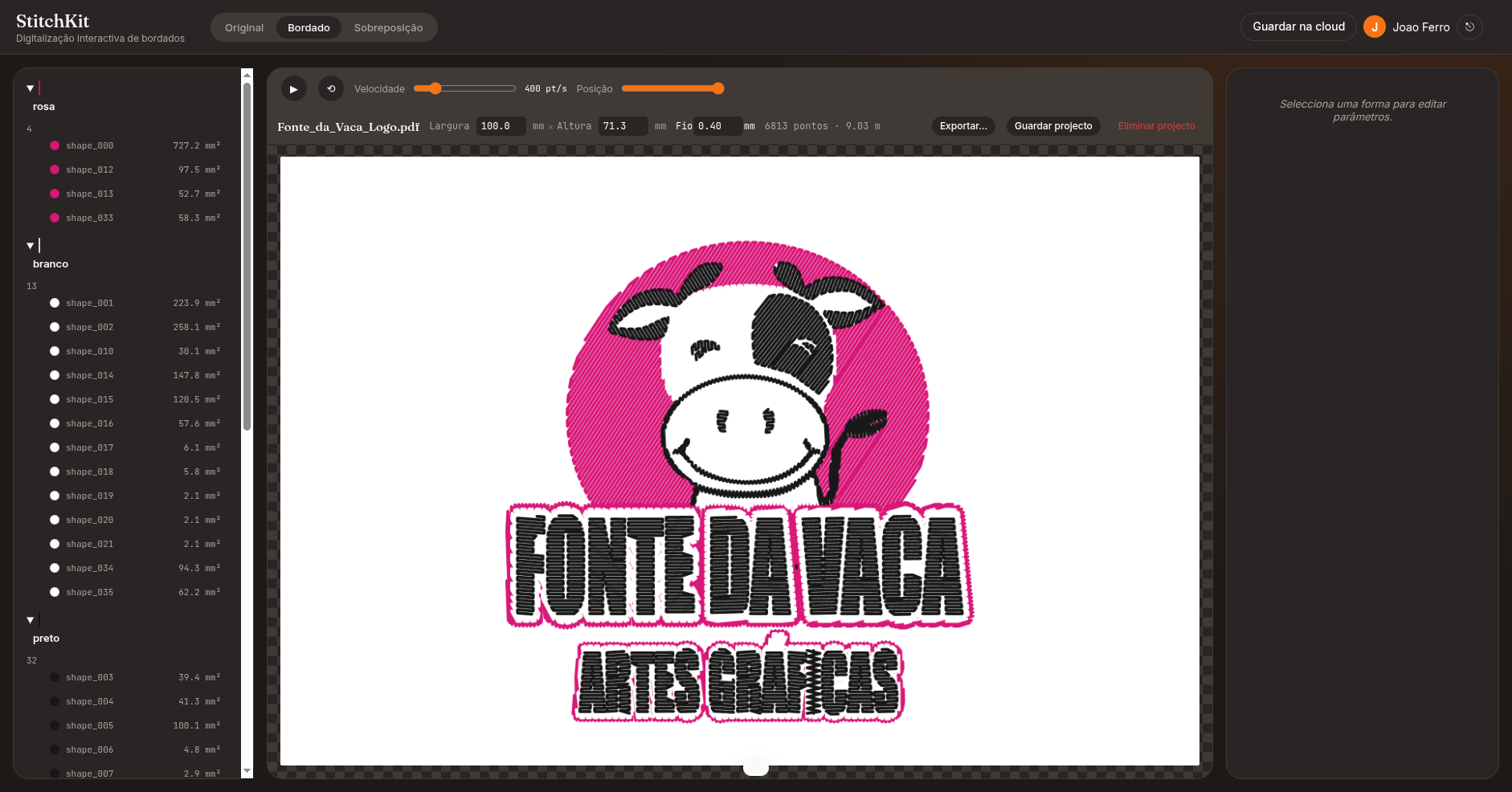Select shape_016 row

click(134, 423)
